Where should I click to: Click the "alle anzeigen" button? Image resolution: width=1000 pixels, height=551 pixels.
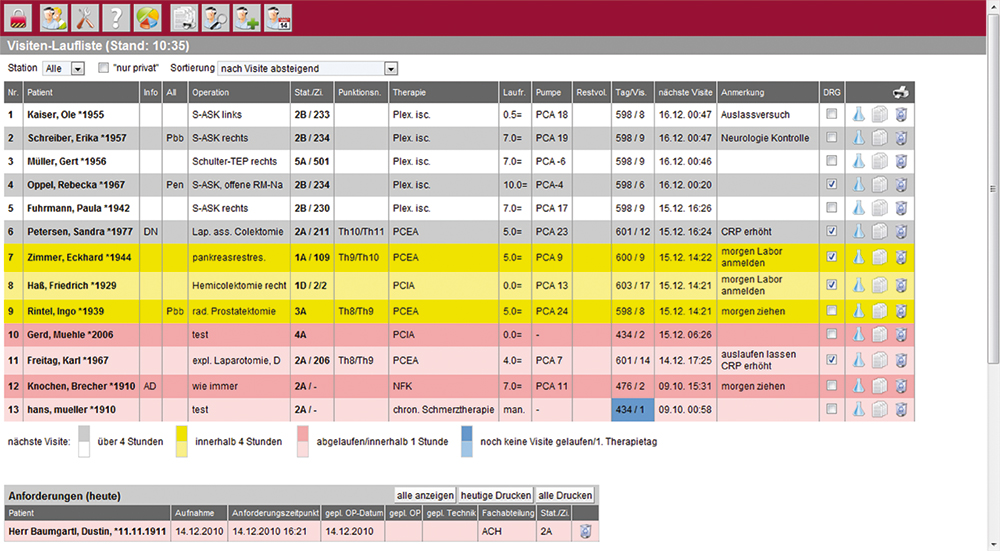(425, 495)
